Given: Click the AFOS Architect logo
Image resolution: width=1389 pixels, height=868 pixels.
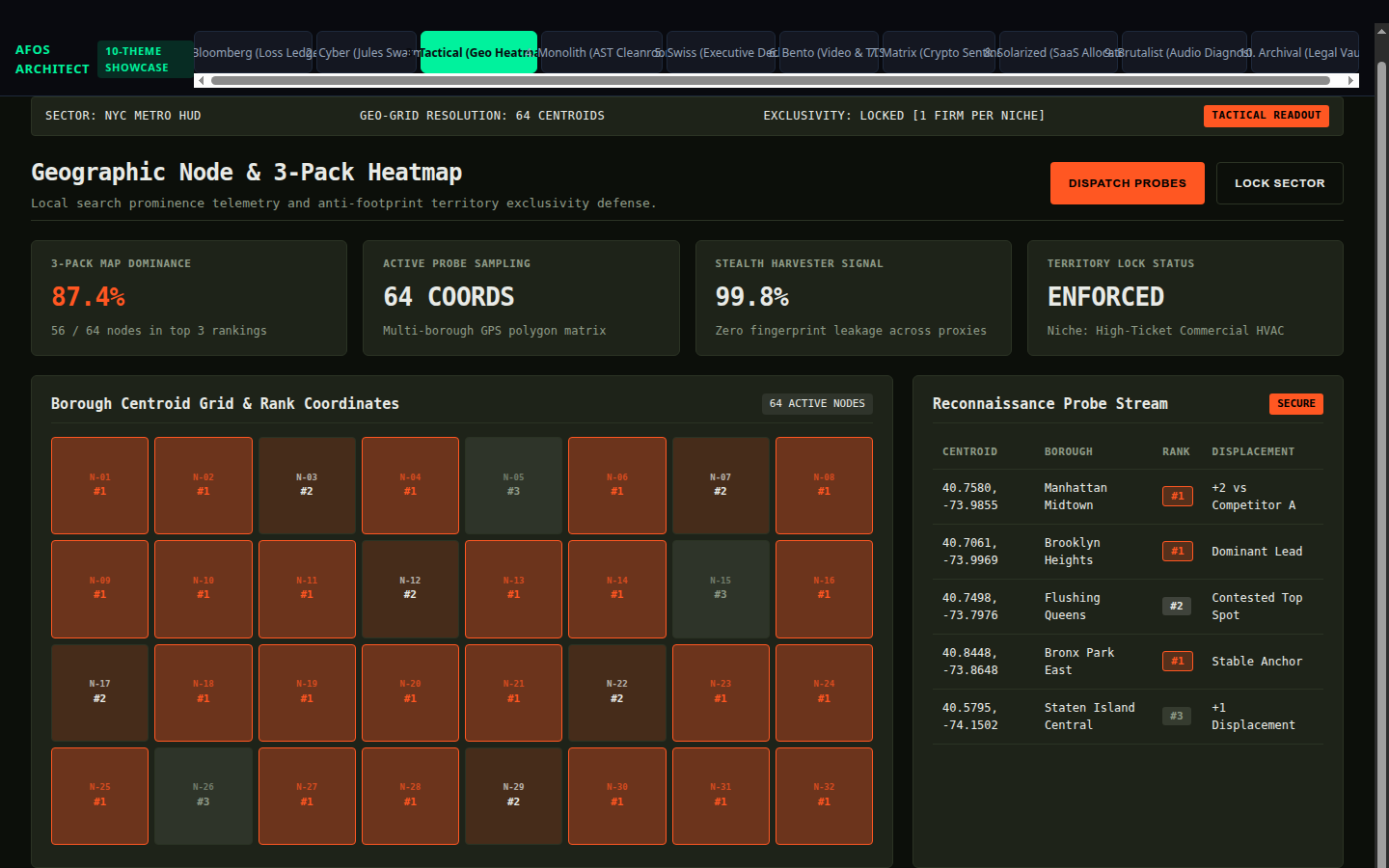Looking at the screenshot, I should (52, 60).
